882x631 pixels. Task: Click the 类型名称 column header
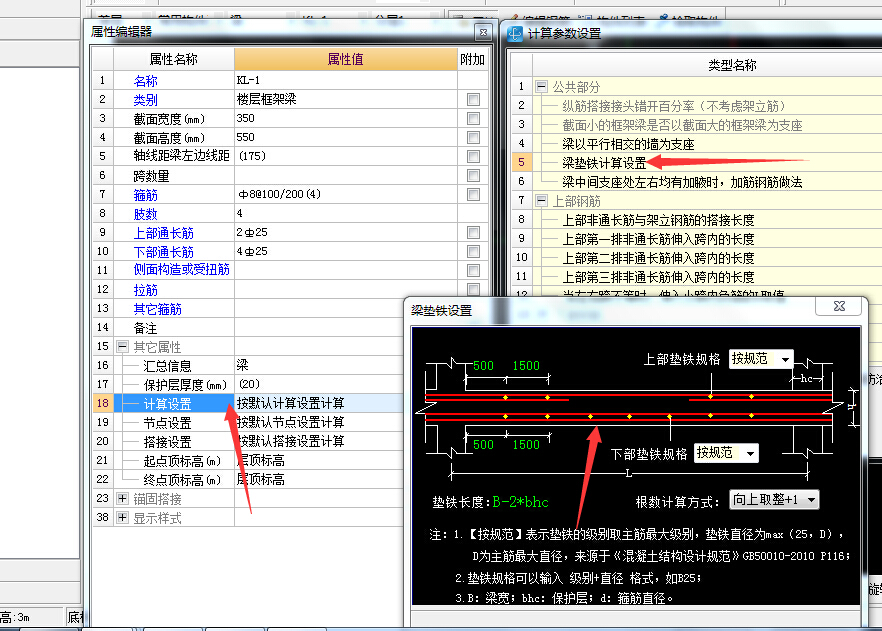click(x=732, y=65)
